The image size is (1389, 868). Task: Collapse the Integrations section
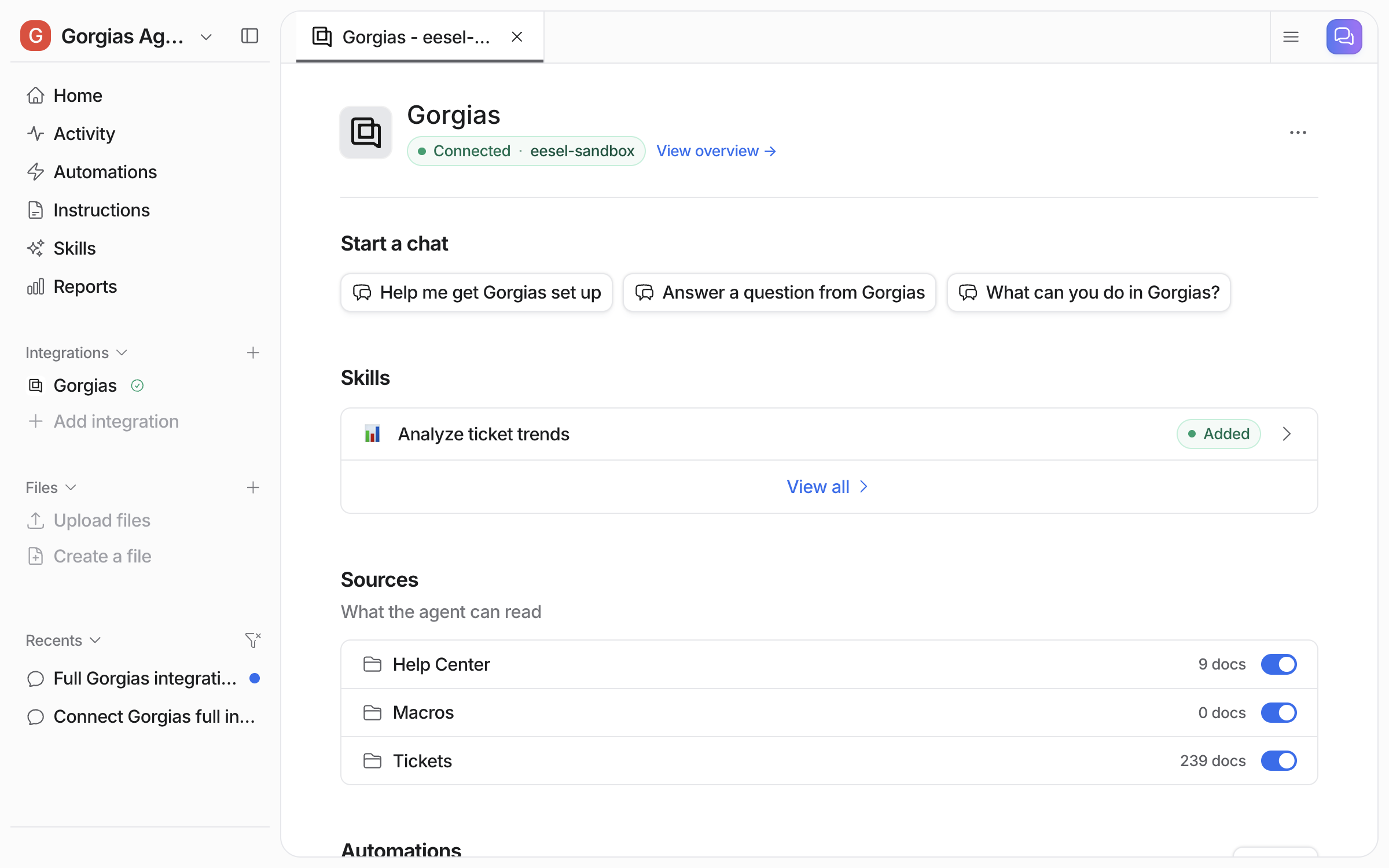click(x=76, y=353)
